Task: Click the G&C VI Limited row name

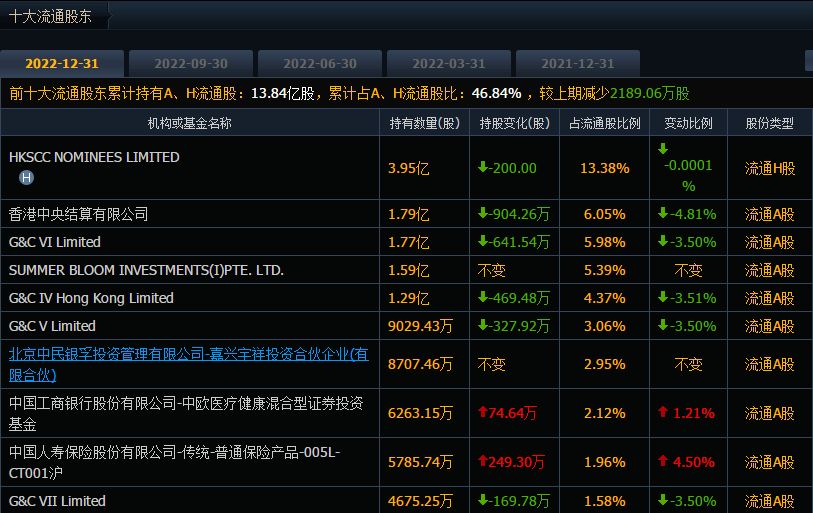Action: 54,242
